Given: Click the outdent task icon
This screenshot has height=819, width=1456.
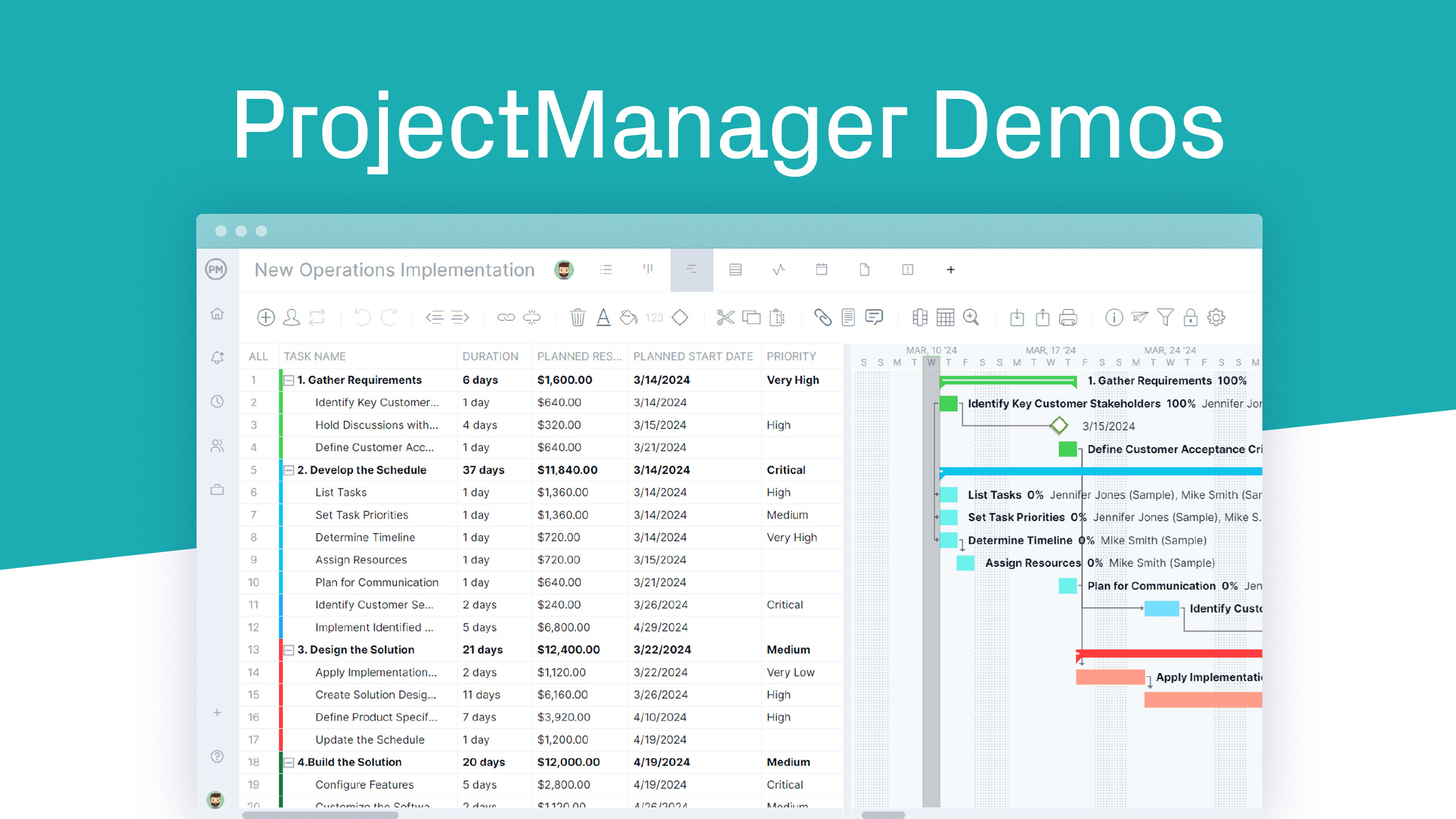Looking at the screenshot, I should tap(435, 317).
